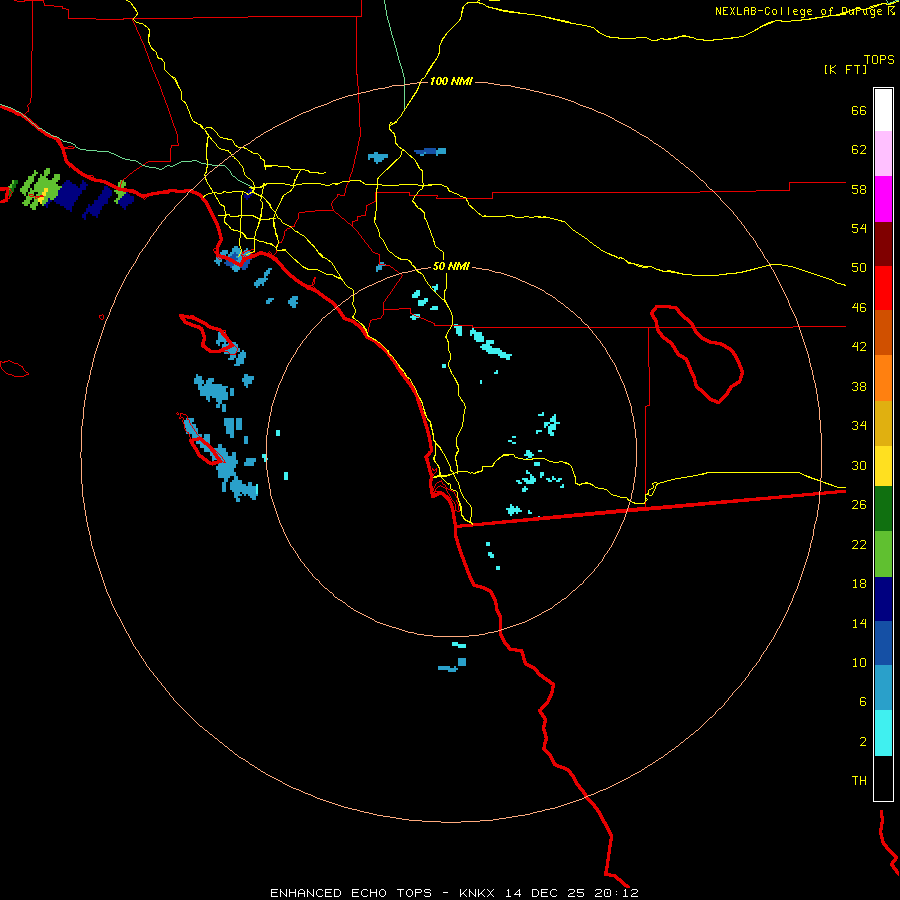
Task: Click the '[K FT]' units label
Action: 845,70
